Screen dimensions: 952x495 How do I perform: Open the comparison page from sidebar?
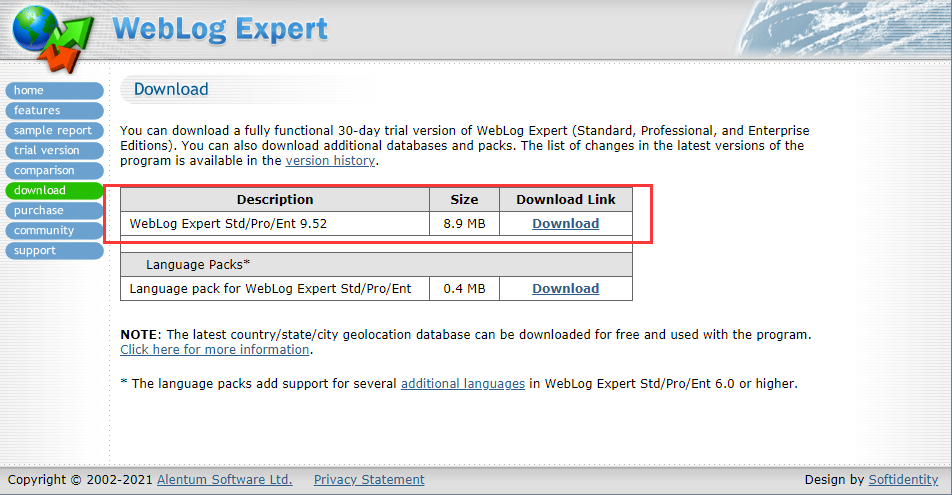(x=44, y=171)
